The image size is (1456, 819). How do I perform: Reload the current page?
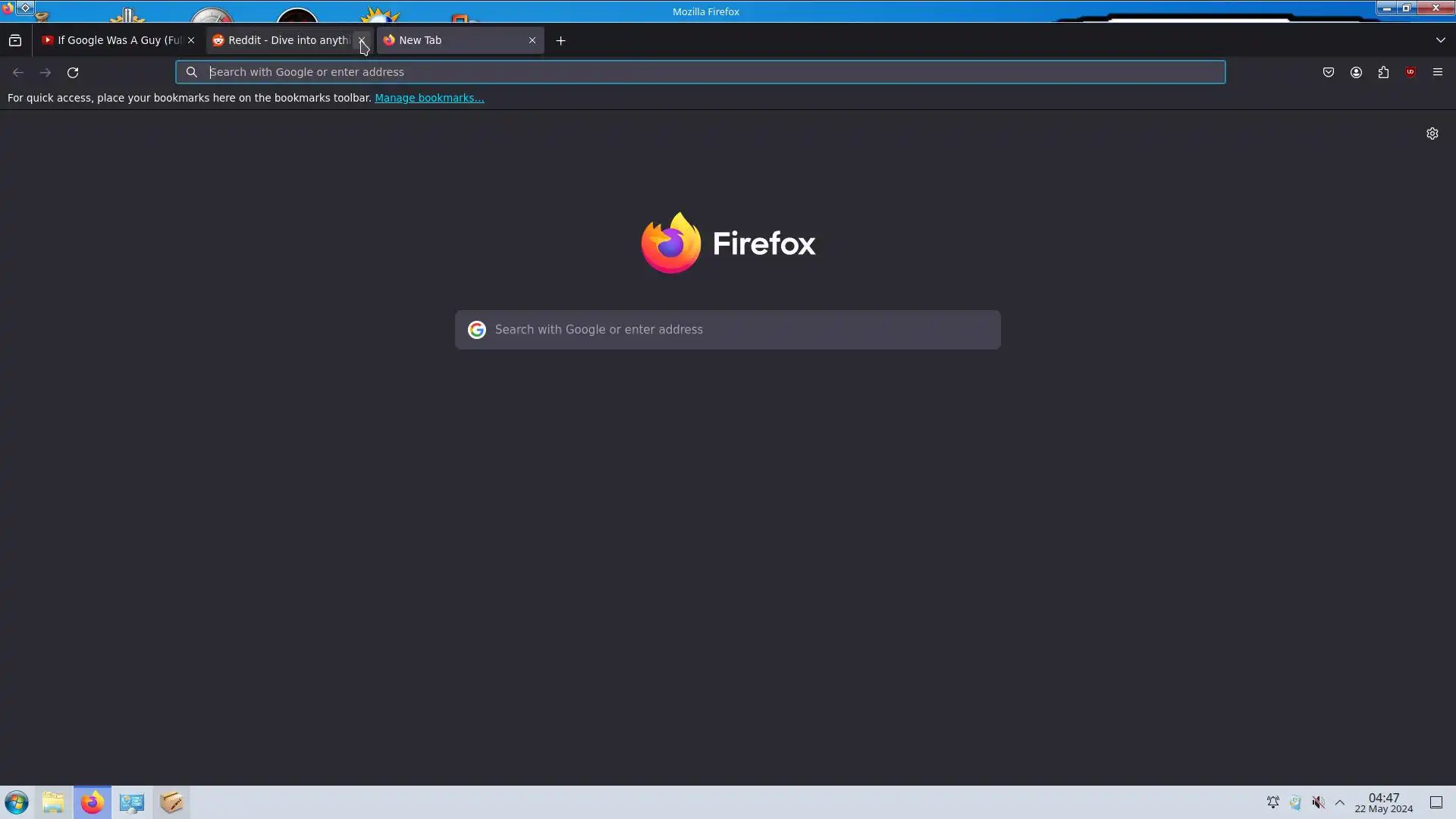pos(73,73)
